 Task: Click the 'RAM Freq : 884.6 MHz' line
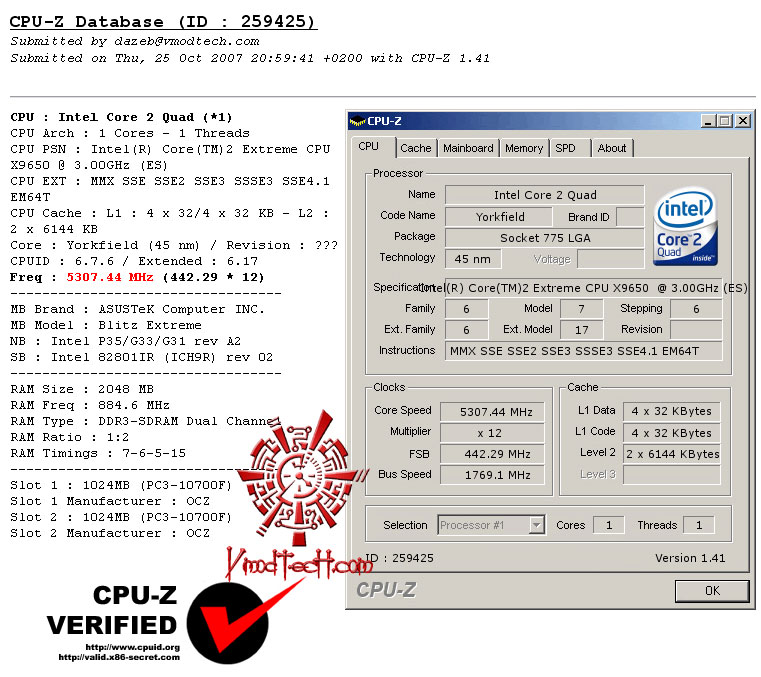90,405
